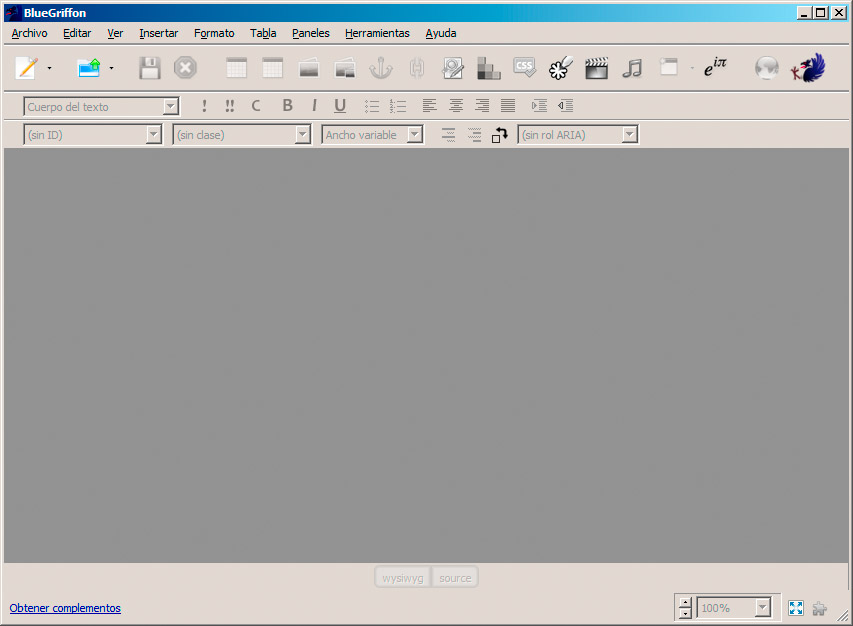853x626 pixels.
Task: Click the BlueGriffon griffin logo icon
Action: click(808, 68)
